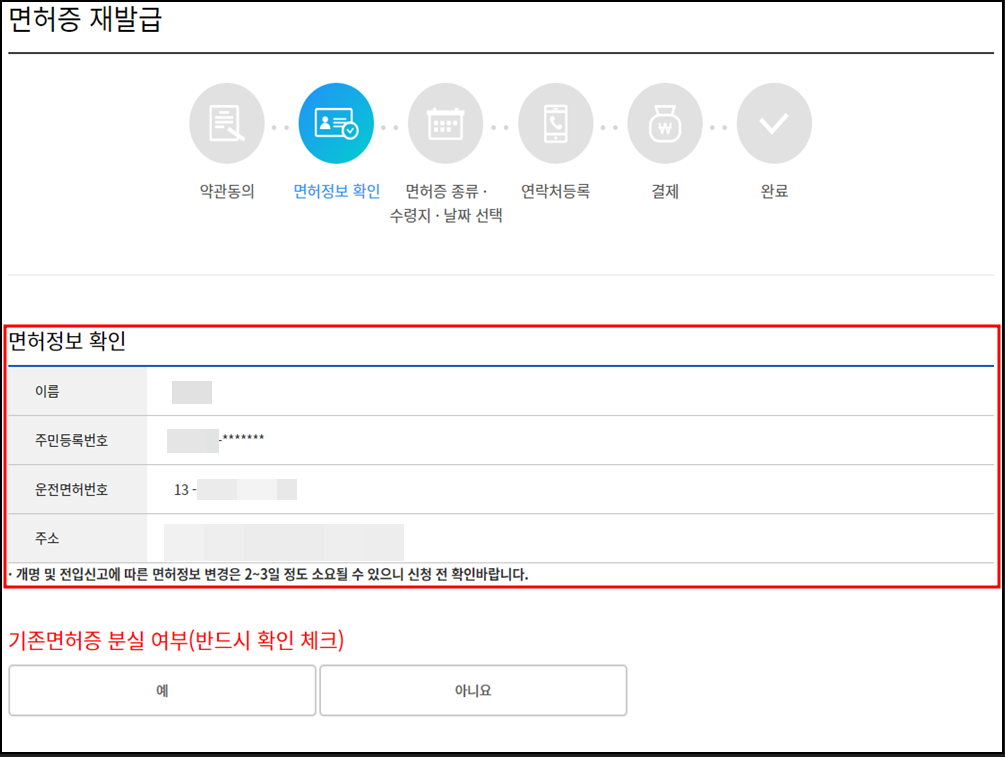Select the terms agreement magnifier document icon

227,122
